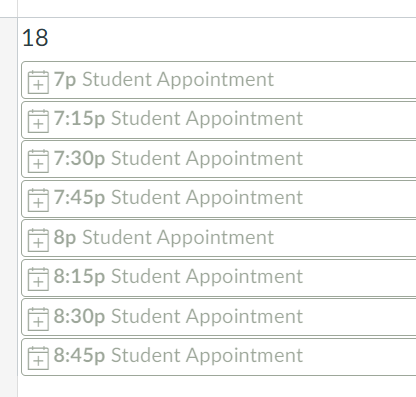Click the 8:45p time label
Image resolution: width=416 pixels, height=397 pixels.
coord(79,355)
